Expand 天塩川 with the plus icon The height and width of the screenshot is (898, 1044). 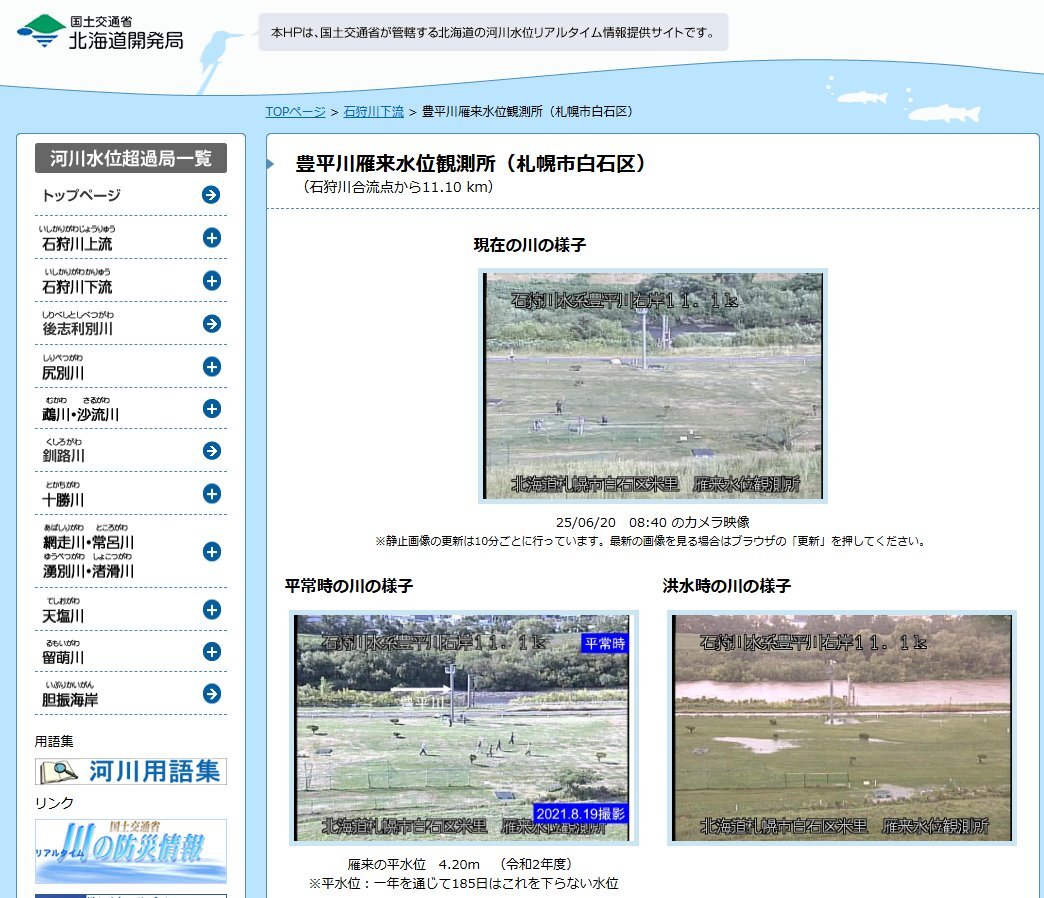tap(211, 610)
